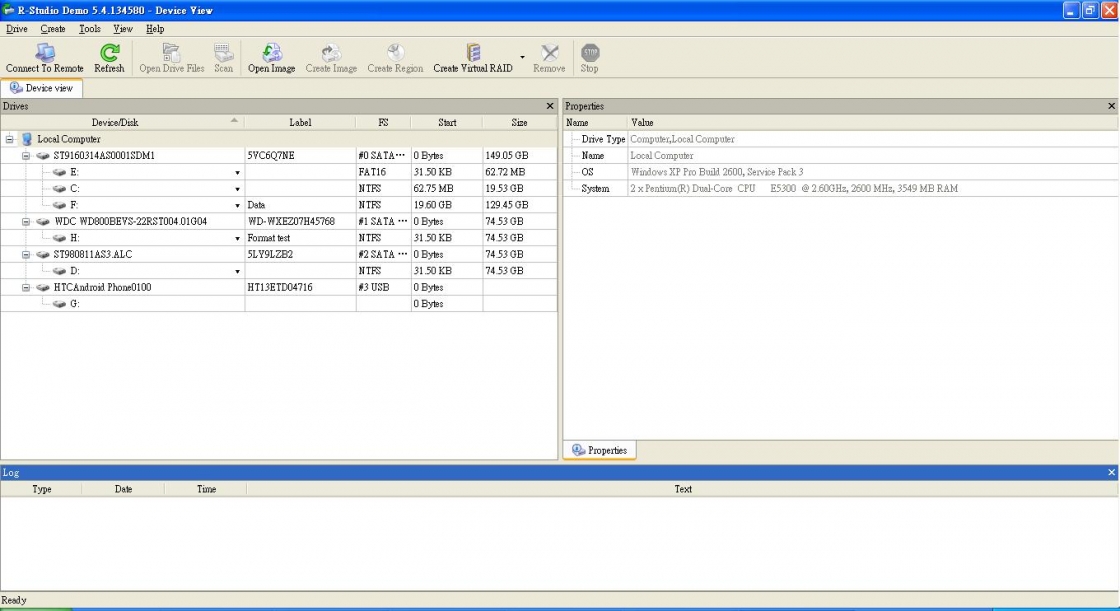Screen dimensions: 1120x611
Task: Open the Drive menu
Action: click(x=16, y=29)
